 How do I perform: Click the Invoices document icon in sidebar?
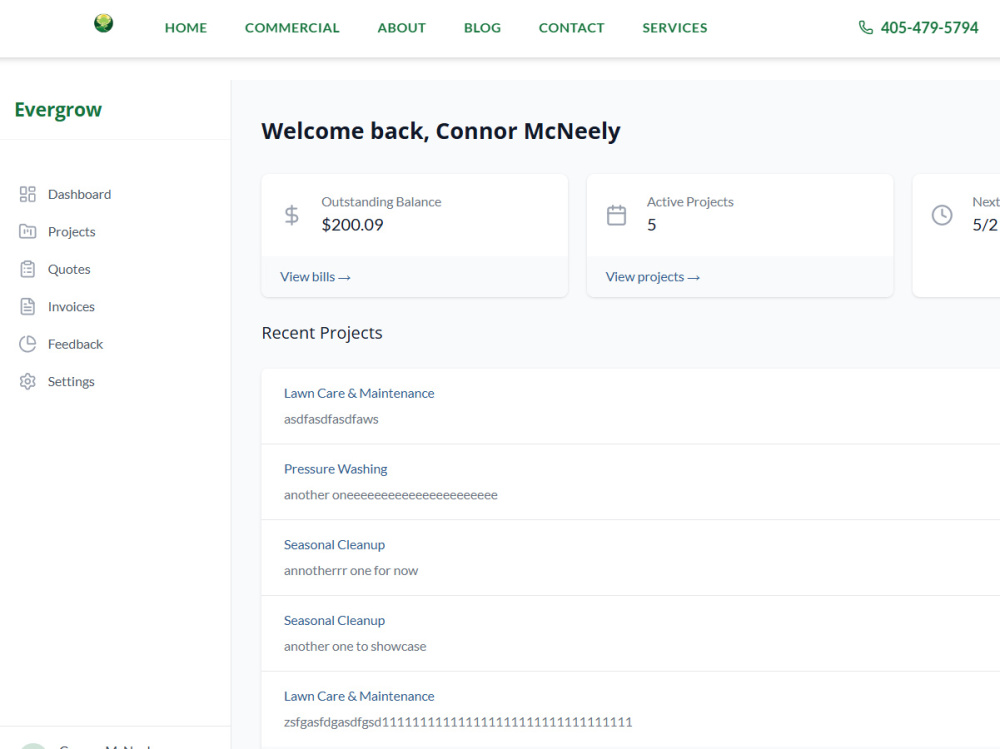pyautogui.click(x=27, y=307)
